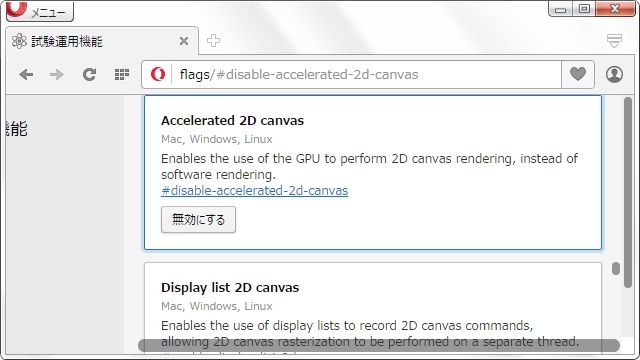Reload the page

[x=89, y=74]
